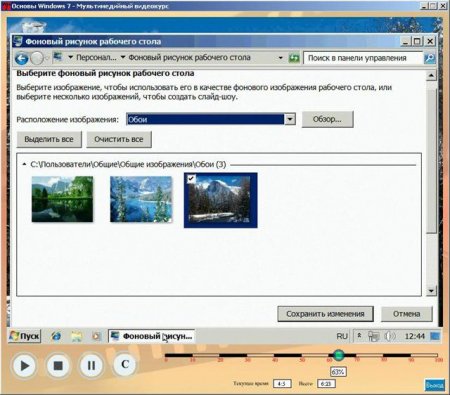Click the control panel search field
The image size is (450, 395).
coord(363,58)
